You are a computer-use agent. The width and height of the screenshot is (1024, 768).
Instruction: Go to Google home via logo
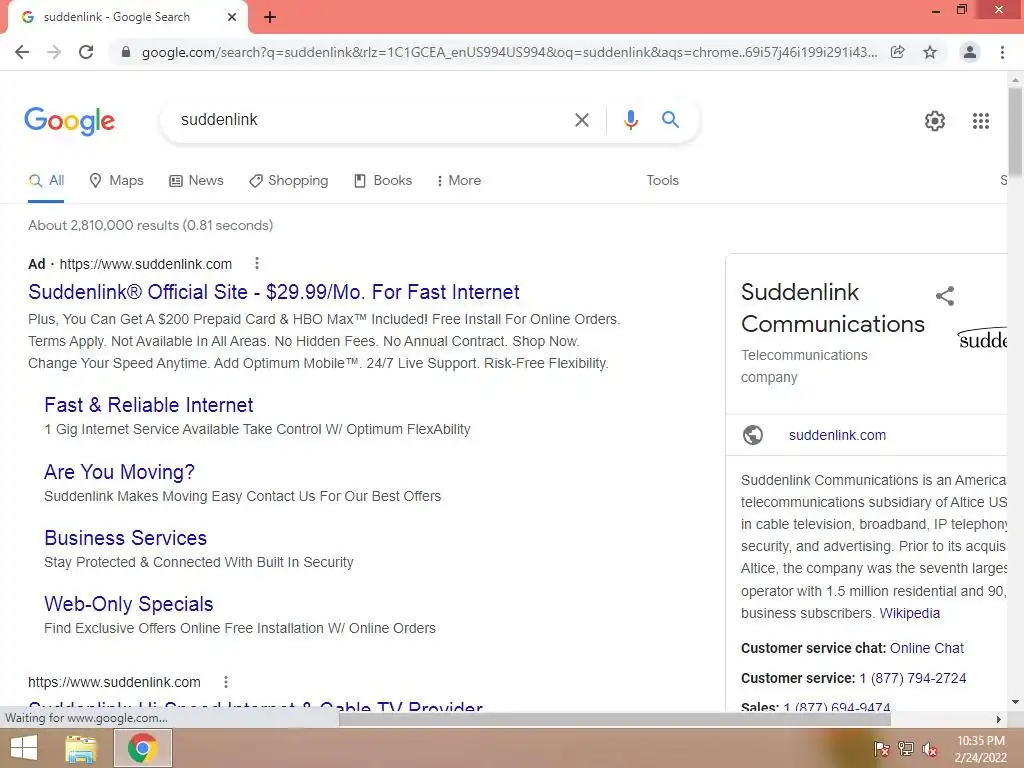click(x=69, y=121)
